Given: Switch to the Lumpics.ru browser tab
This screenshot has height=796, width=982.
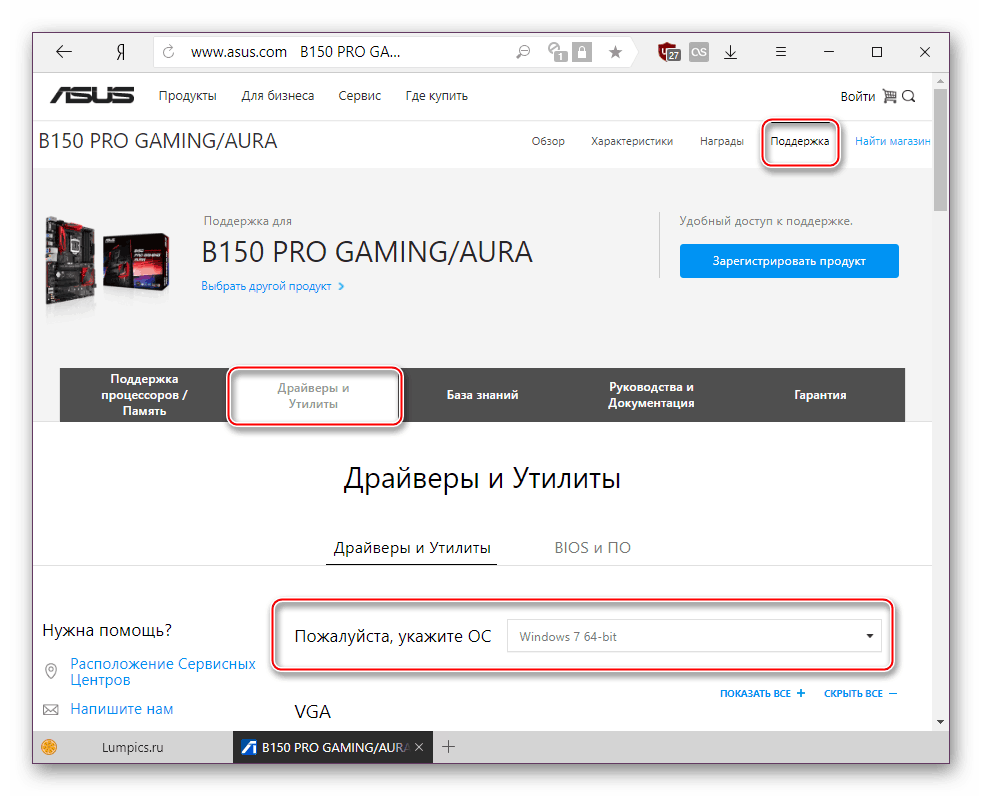Looking at the screenshot, I should 132,747.
